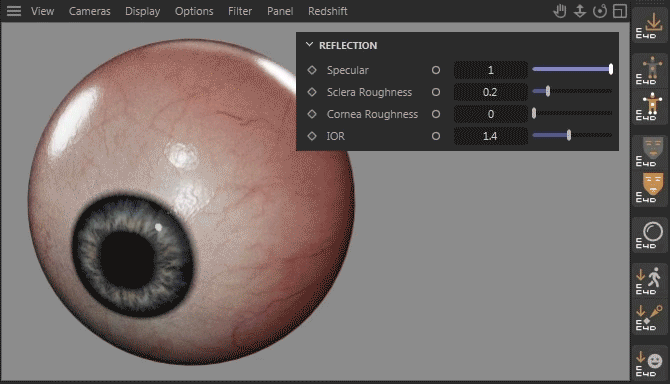Toggle the Specular keyframe diamond
Screen dimensions: 670x384
(312, 70)
